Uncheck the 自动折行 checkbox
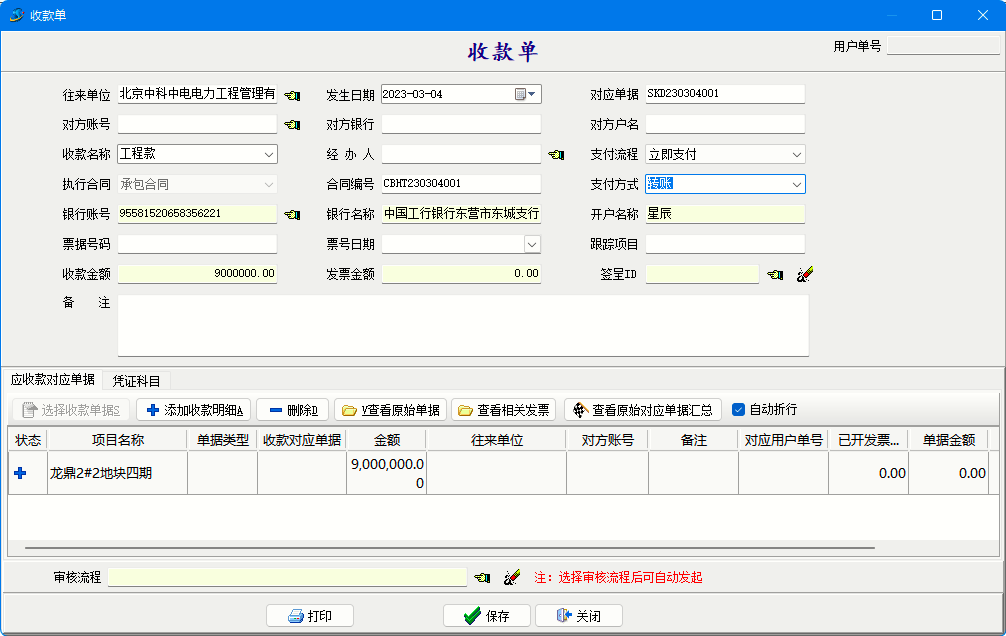Image resolution: width=1006 pixels, height=636 pixels. [739, 410]
